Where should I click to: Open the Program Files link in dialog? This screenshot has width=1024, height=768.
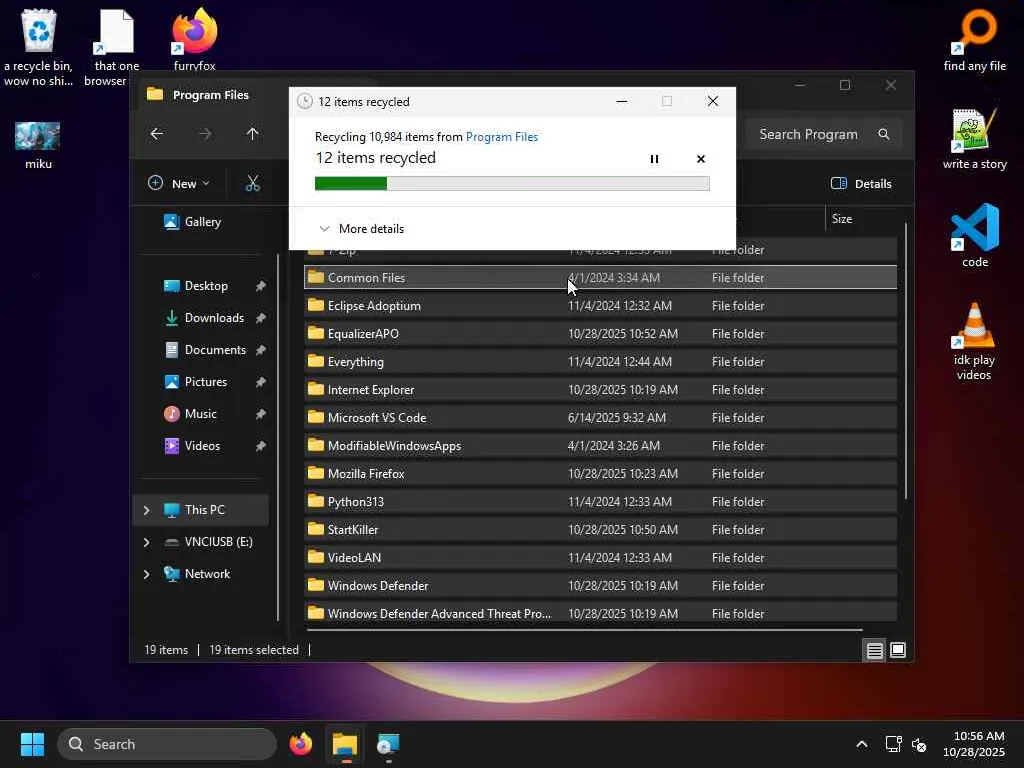[502, 136]
